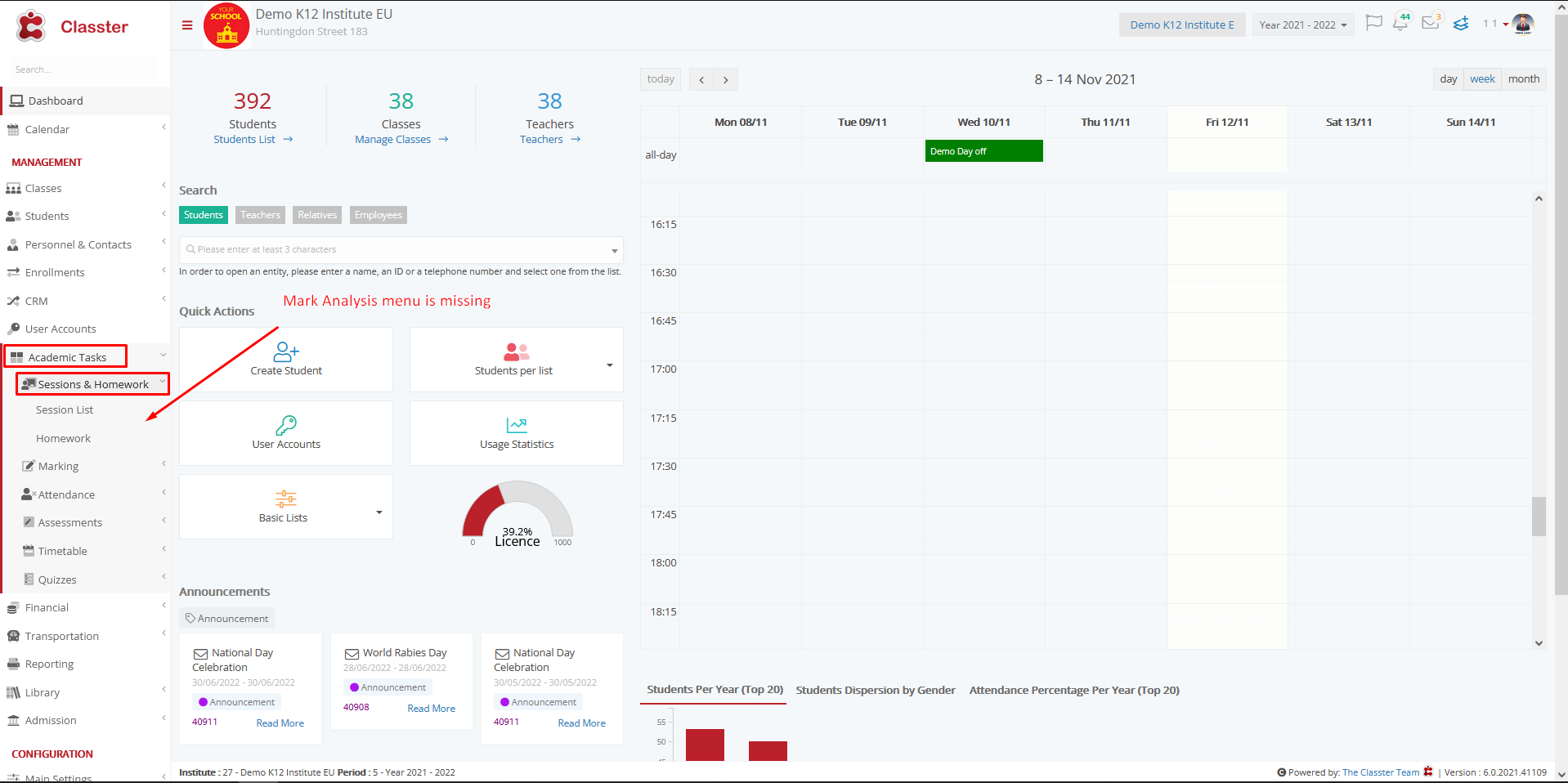Toggle the hamburger sidebar menu icon
The width and height of the screenshot is (1568, 783).
tap(187, 25)
